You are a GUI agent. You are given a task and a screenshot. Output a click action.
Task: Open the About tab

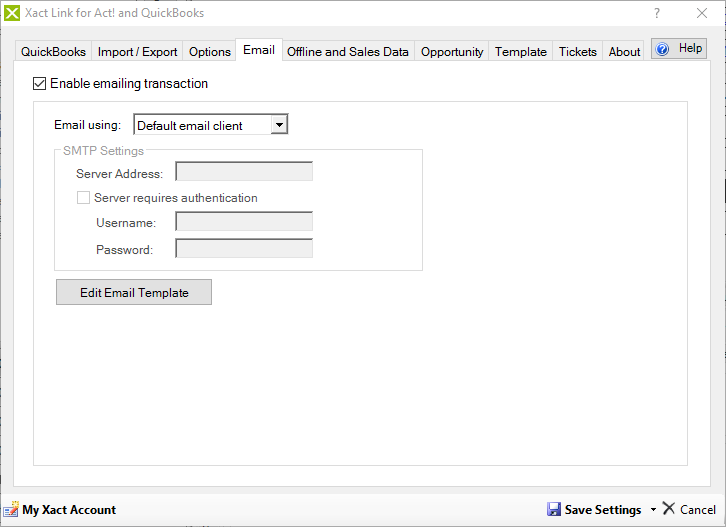click(624, 51)
